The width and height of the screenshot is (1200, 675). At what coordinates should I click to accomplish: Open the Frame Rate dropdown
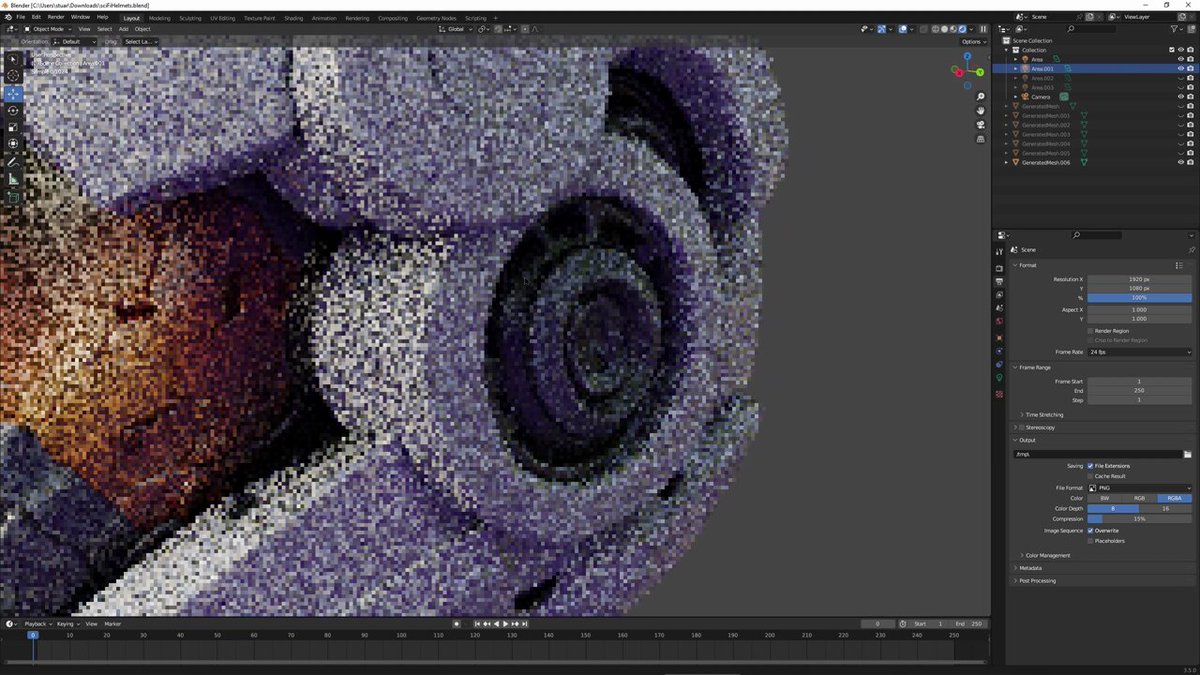click(x=1139, y=352)
